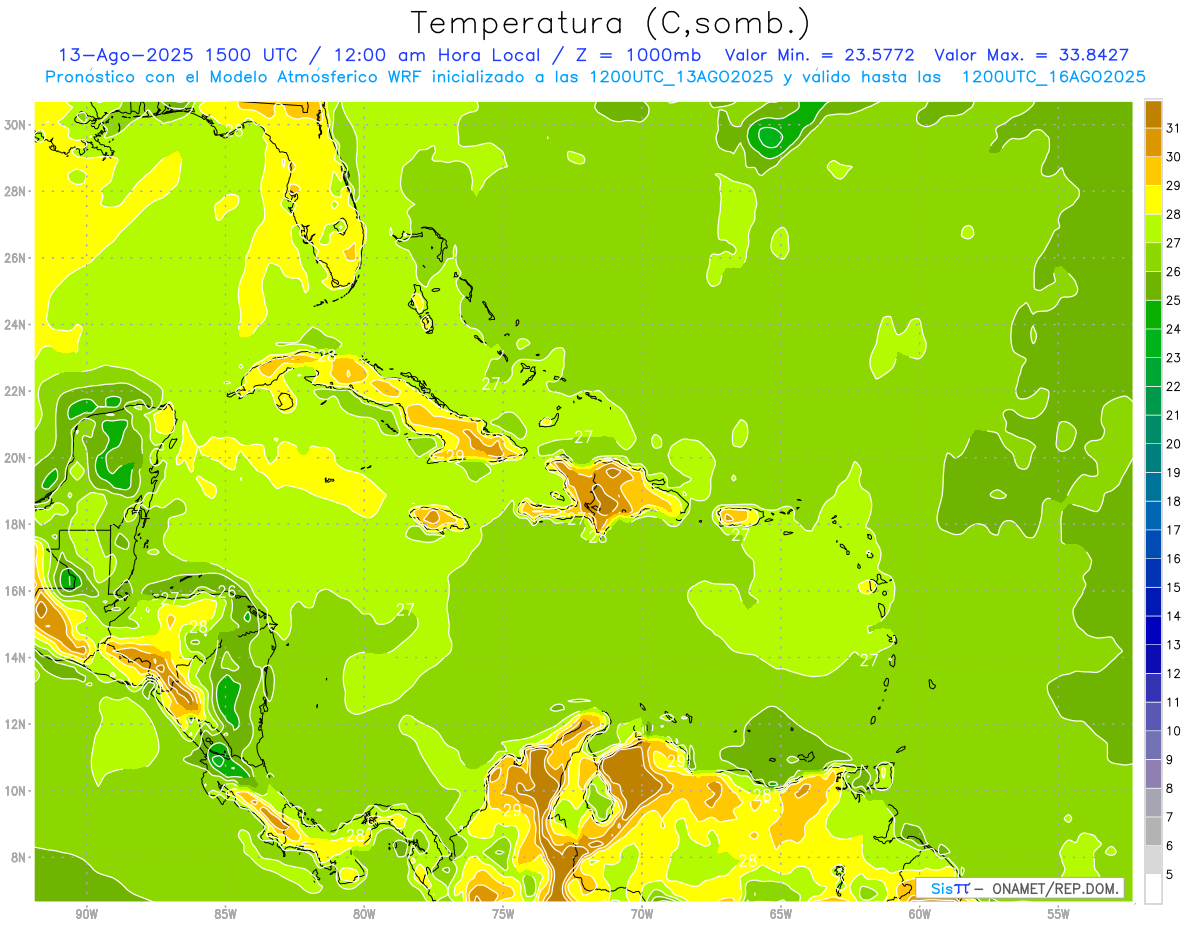Viewport: 1200px width, 927px height.
Task: Click the 55W longitude axis label
Action: (x=1059, y=914)
